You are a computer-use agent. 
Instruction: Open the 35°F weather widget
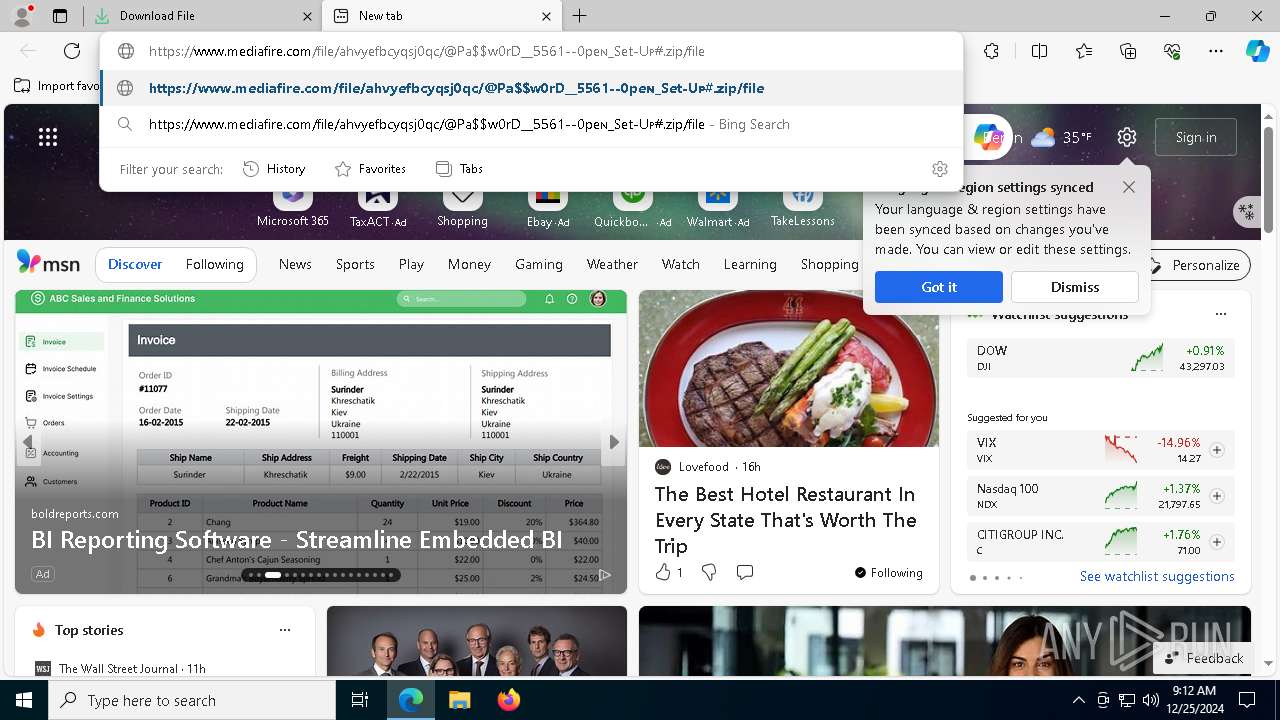pyautogui.click(x=1061, y=137)
